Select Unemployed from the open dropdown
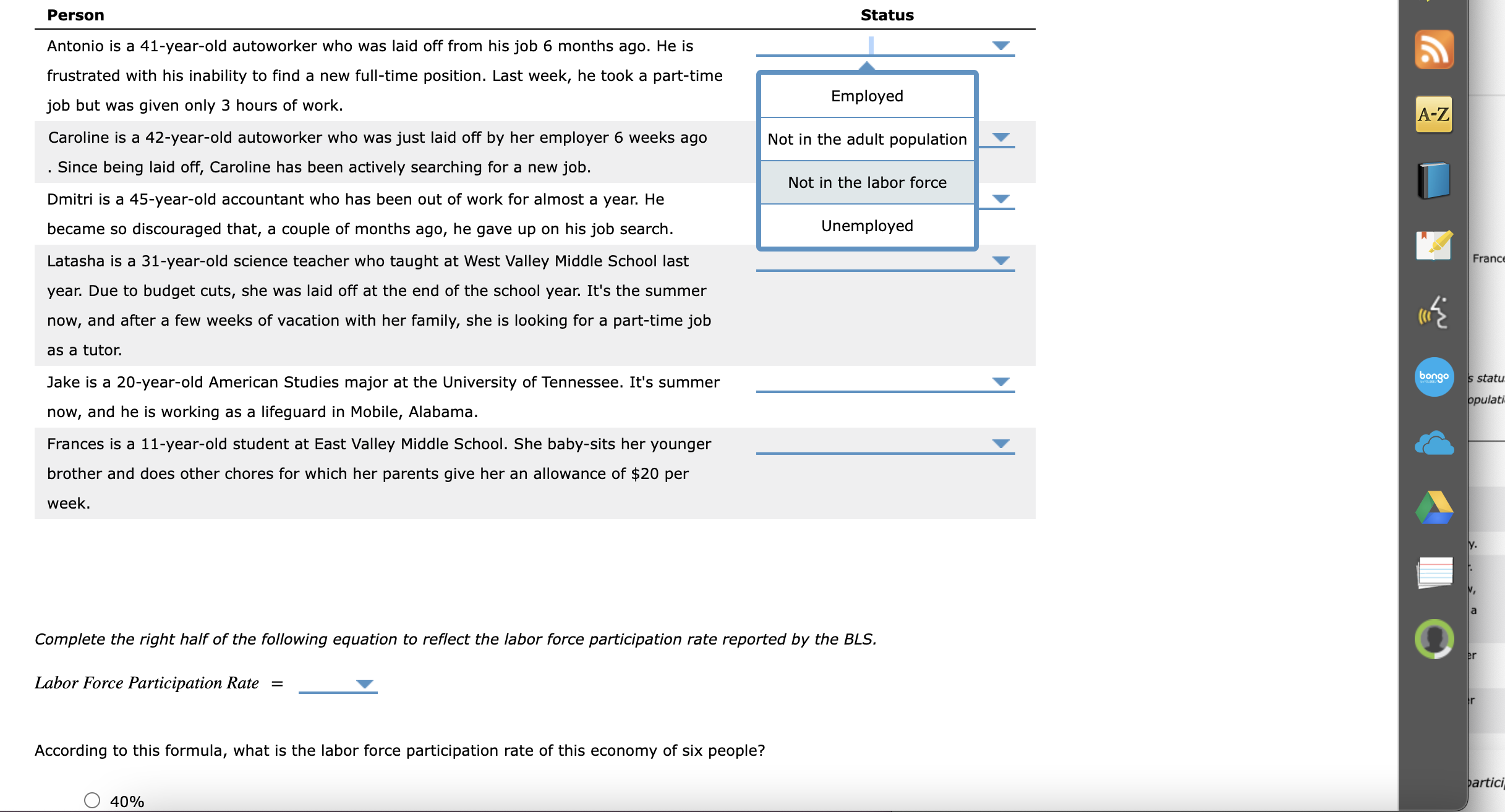Viewport: 1505px width, 812px height. pos(867,225)
